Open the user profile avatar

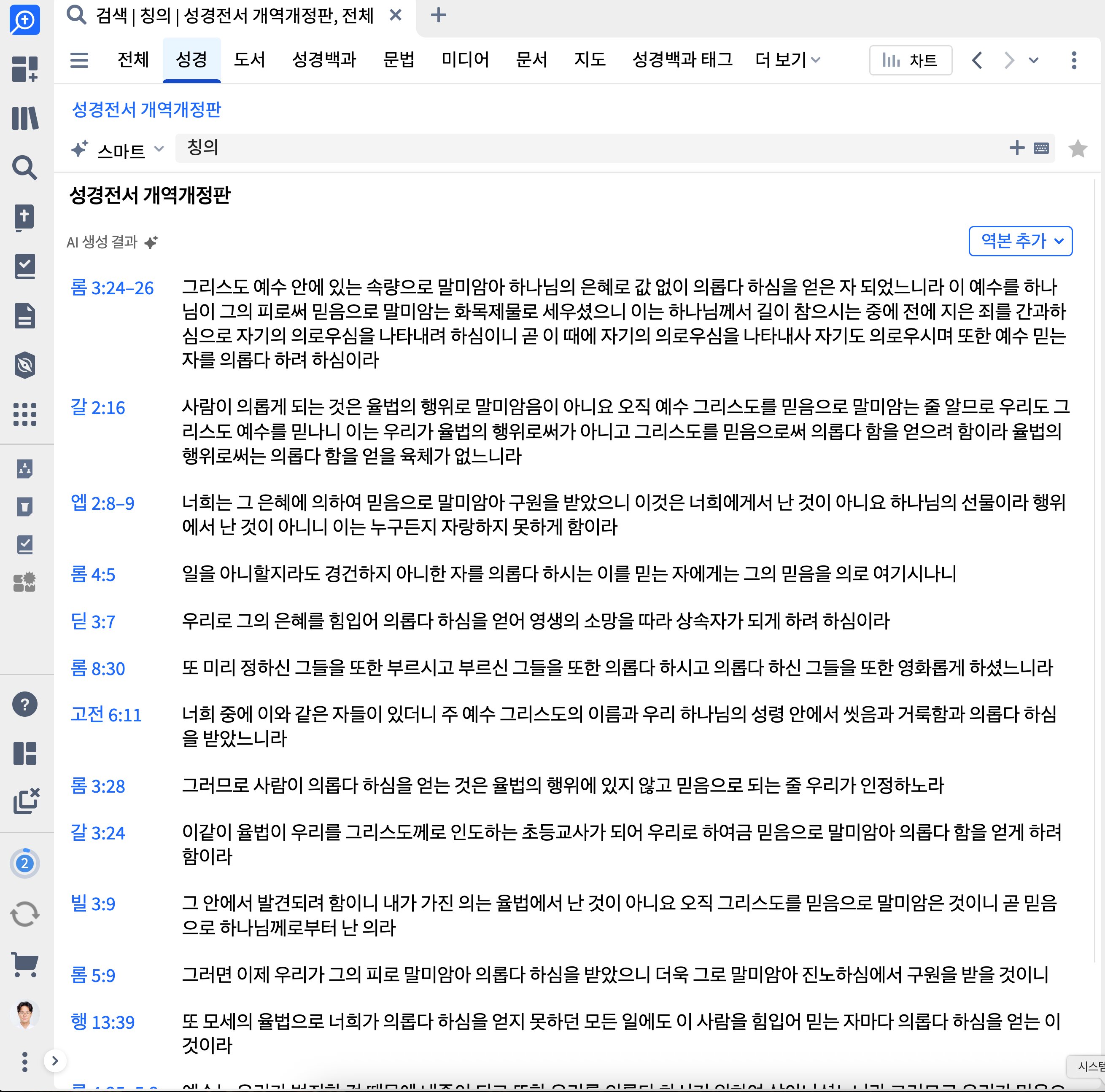pyautogui.click(x=24, y=1014)
